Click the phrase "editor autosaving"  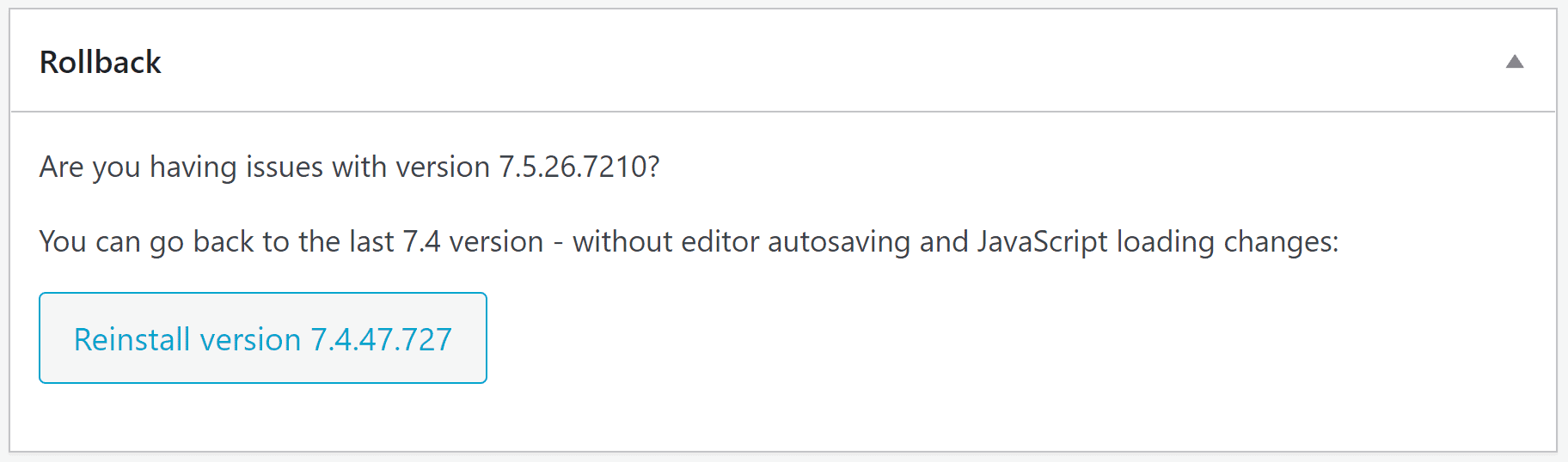pos(795,241)
